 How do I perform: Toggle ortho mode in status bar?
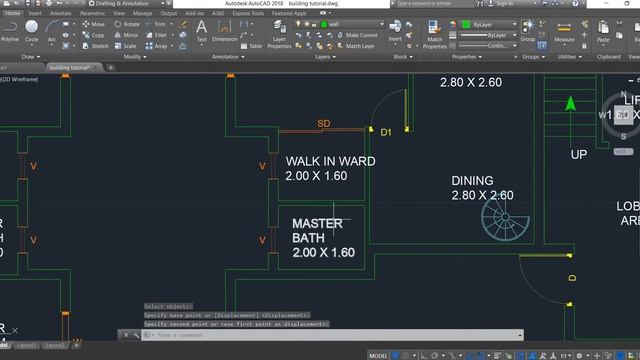tap(424, 356)
